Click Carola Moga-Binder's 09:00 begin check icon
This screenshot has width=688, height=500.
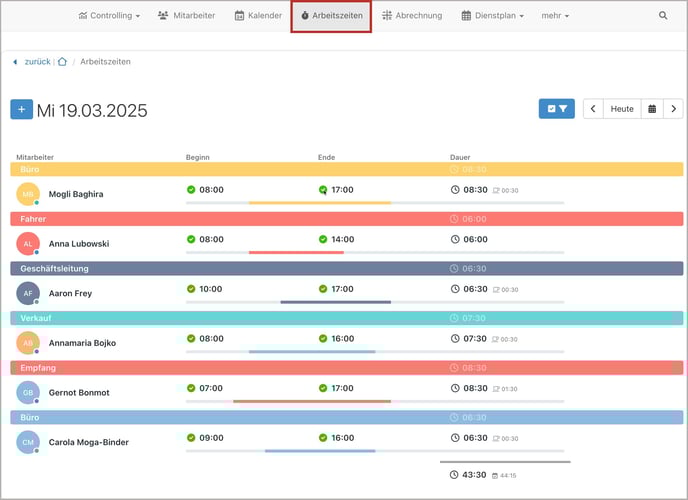pyautogui.click(x=191, y=437)
